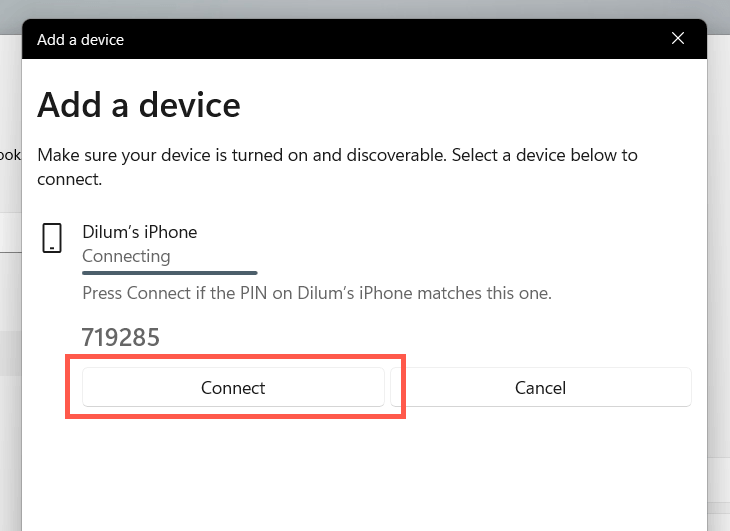Click the phone icon beside Dilum's iPhone
The image size is (730, 531).
pos(52,238)
